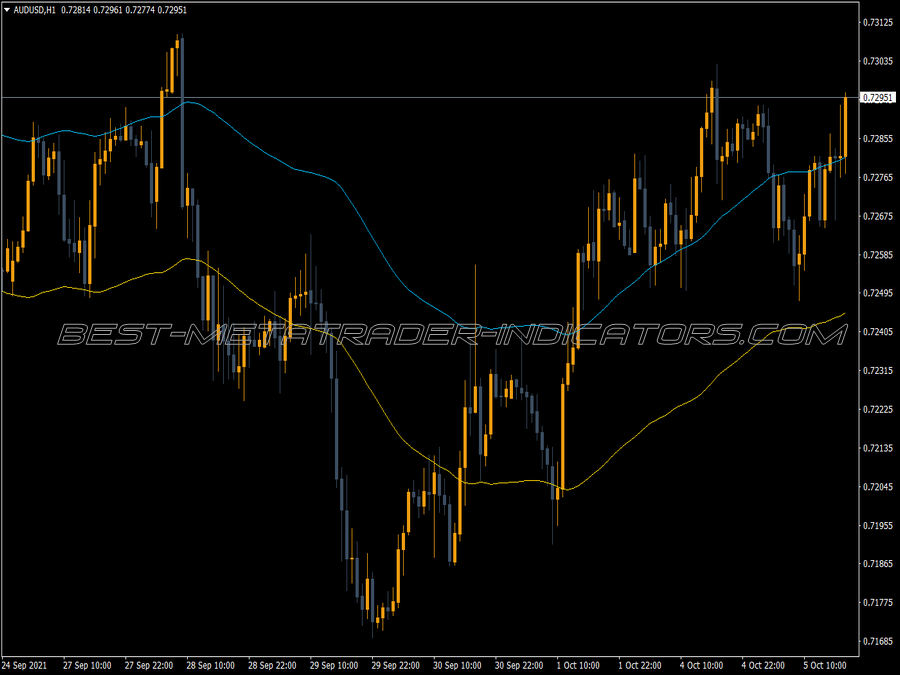Click the 29 Sep 10:00 time label
The width and height of the screenshot is (900, 675).
pyautogui.click(x=333, y=666)
